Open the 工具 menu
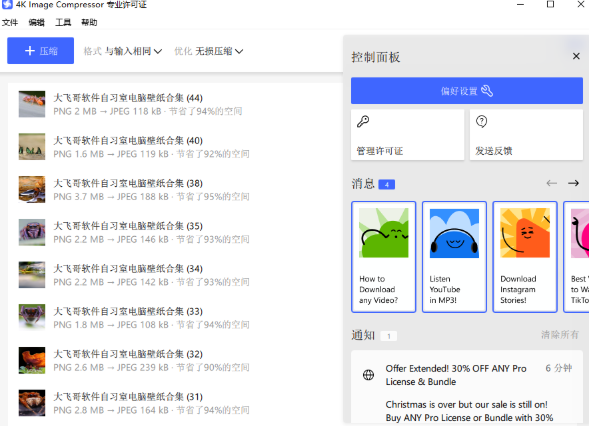The height and width of the screenshot is (426, 589). pos(63,23)
